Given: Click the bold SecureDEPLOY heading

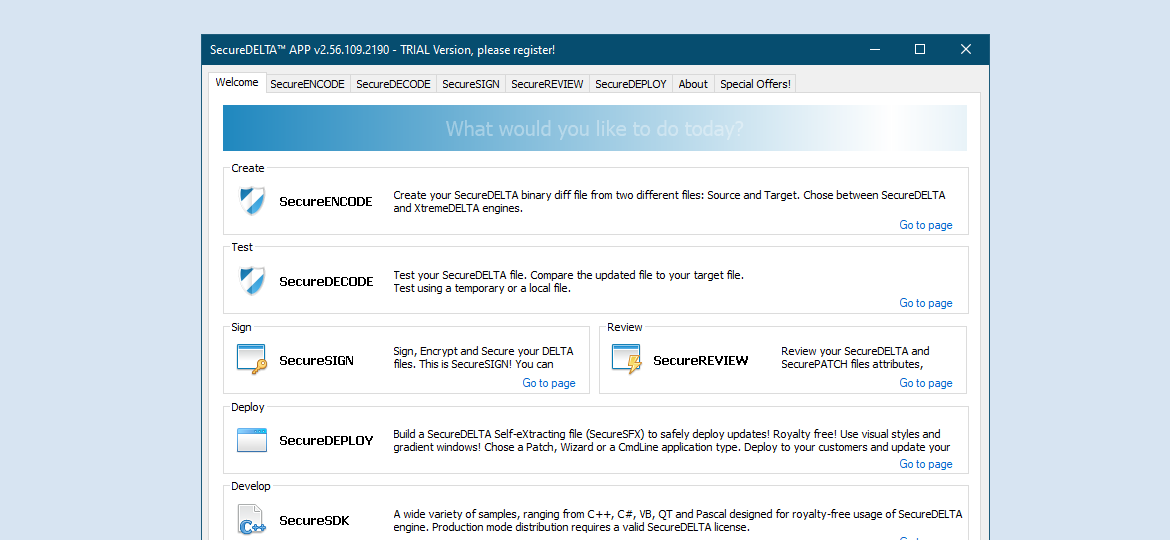Looking at the screenshot, I should point(326,441).
